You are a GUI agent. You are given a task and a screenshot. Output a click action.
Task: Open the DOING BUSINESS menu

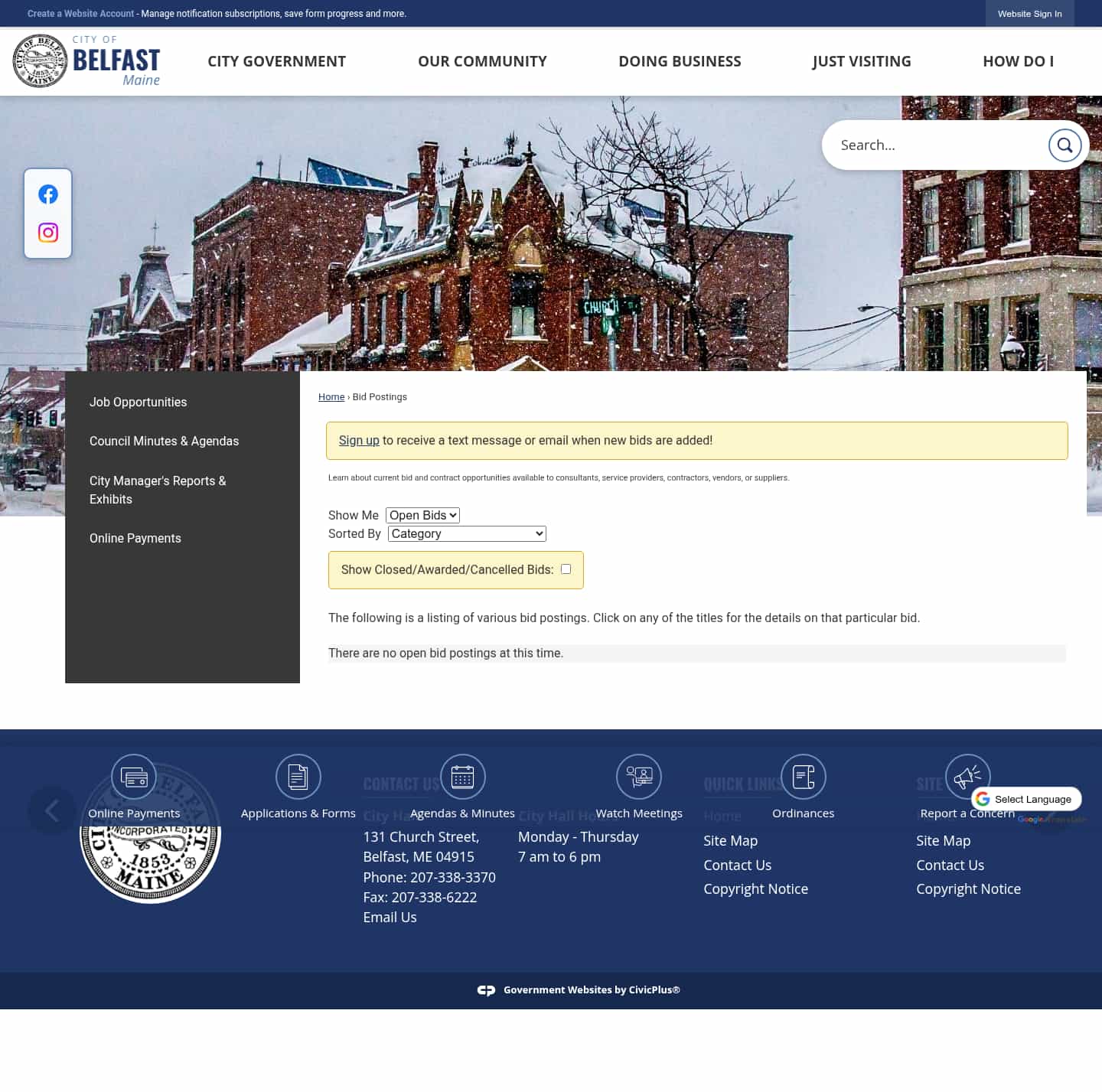coord(680,60)
